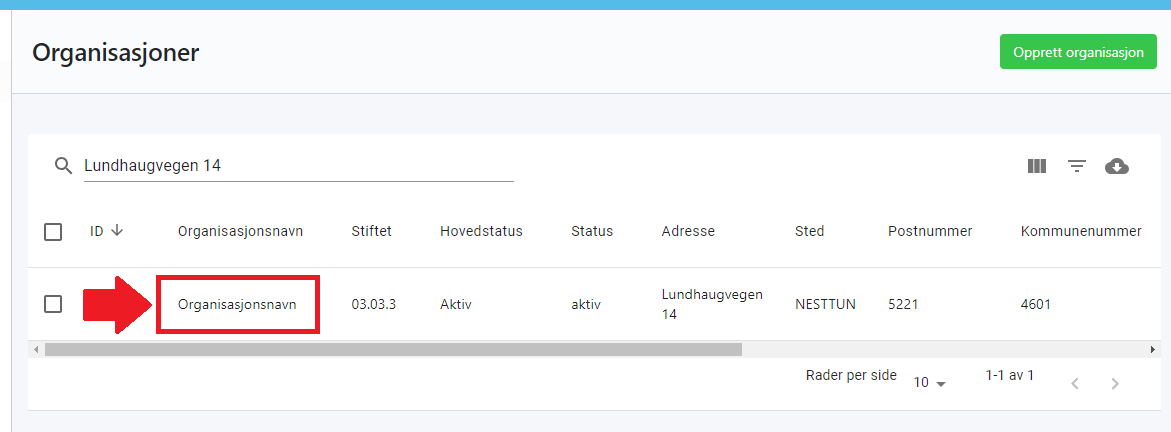Go to previous page chevron
1171x432 pixels.
click(1075, 383)
